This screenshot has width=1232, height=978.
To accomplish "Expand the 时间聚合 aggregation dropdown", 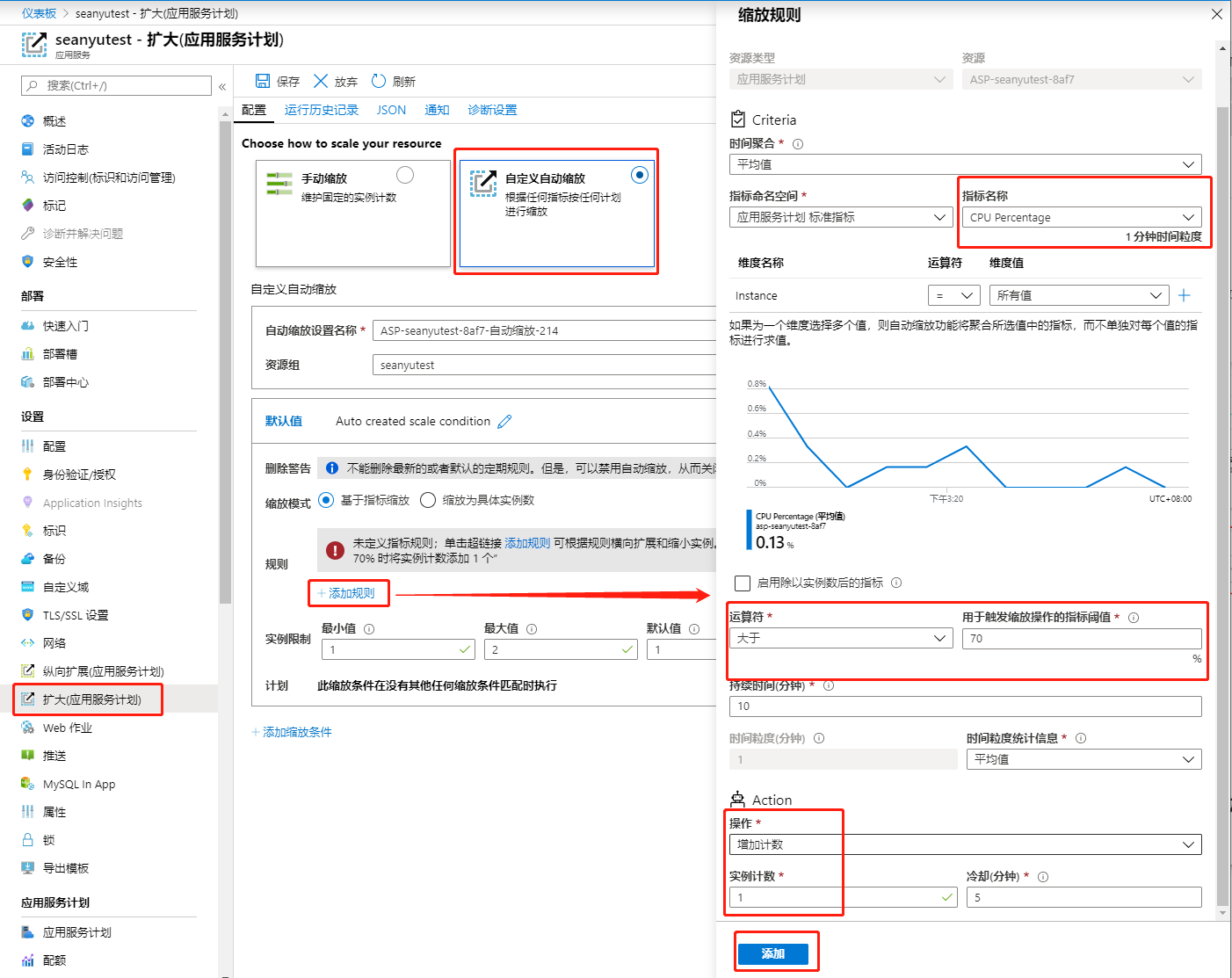I will click(x=964, y=164).
